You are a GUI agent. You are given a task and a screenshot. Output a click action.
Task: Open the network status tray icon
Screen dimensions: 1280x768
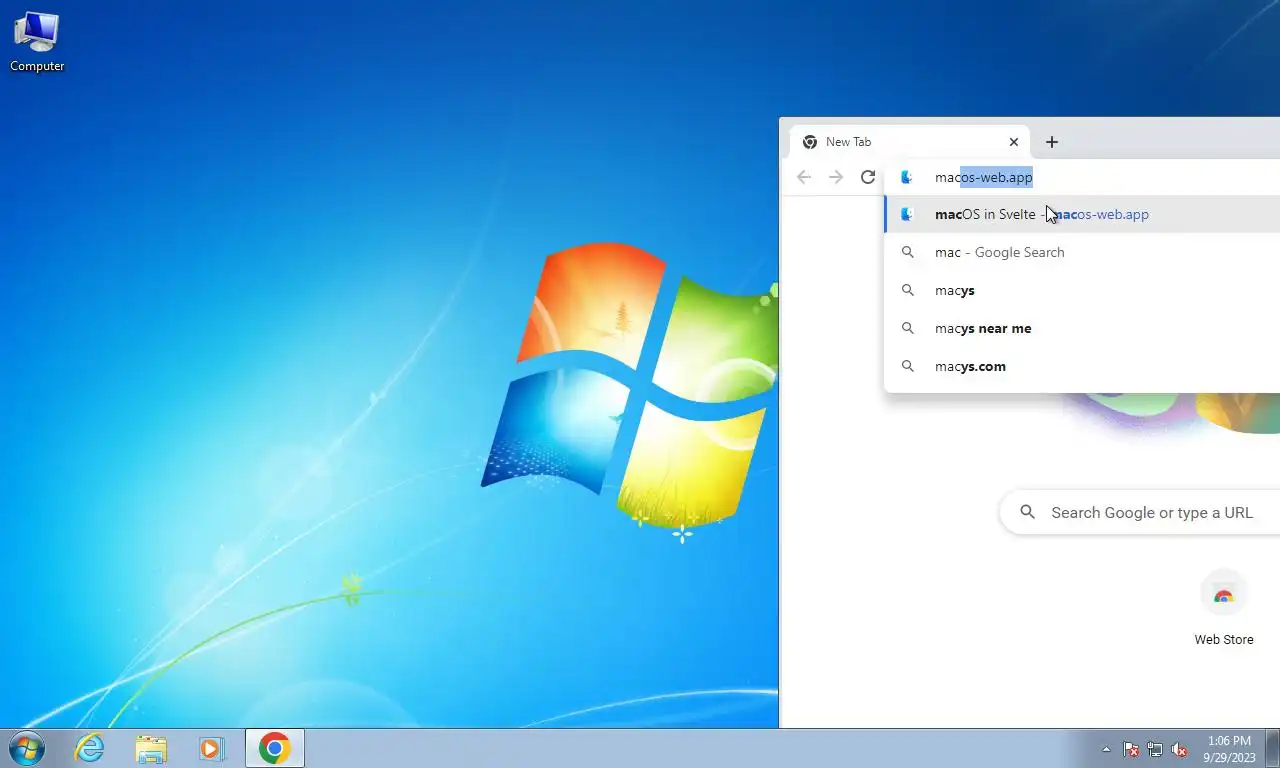[1155, 749]
